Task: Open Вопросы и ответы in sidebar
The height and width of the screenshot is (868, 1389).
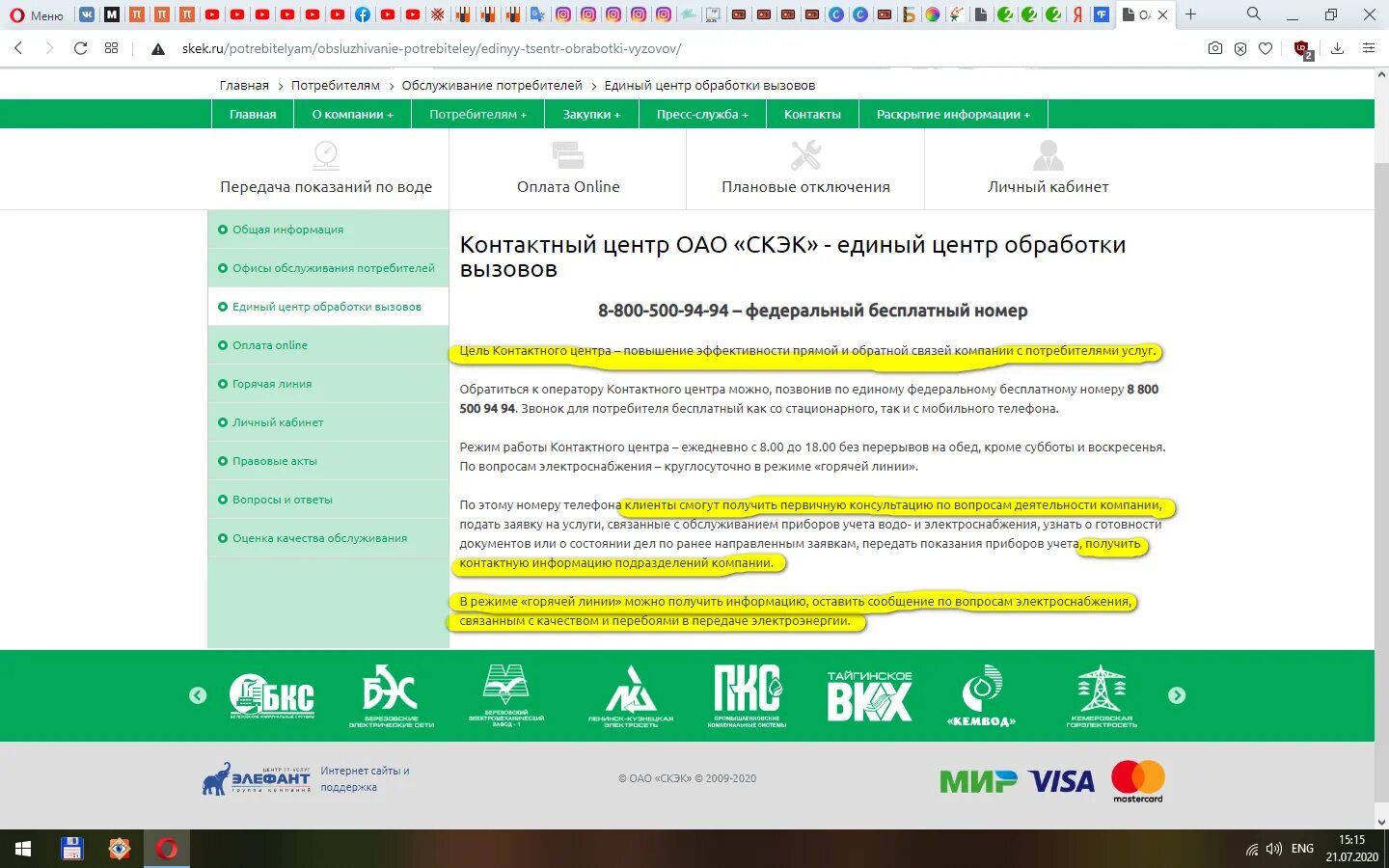Action: click(x=328, y=500)
